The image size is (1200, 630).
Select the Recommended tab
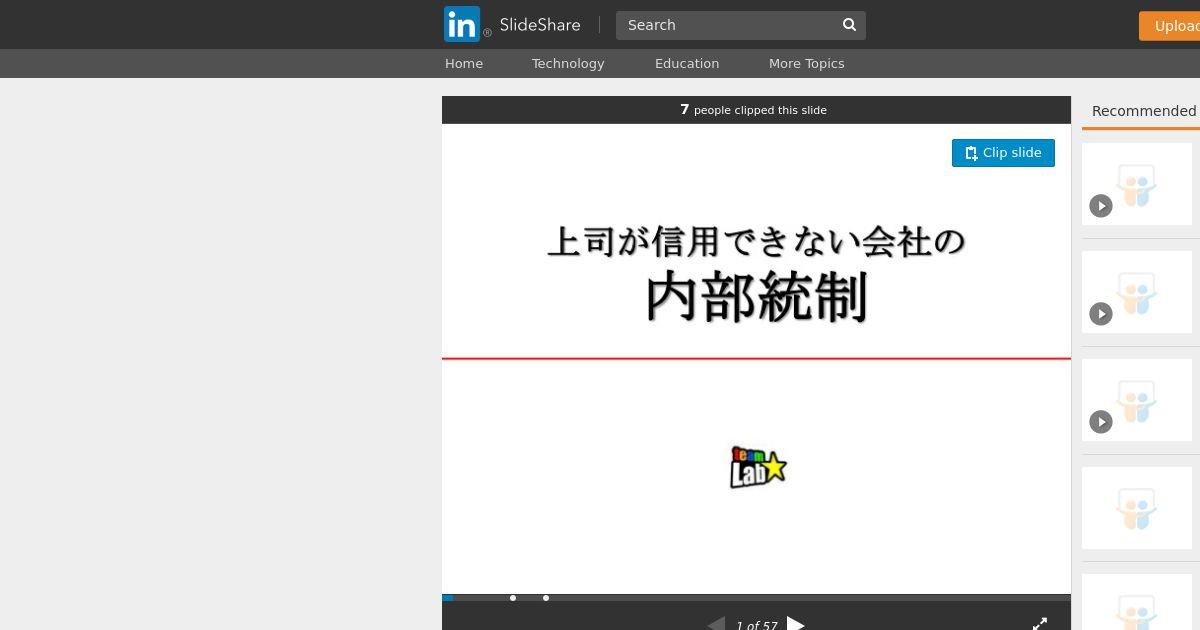coord(1143,111)
